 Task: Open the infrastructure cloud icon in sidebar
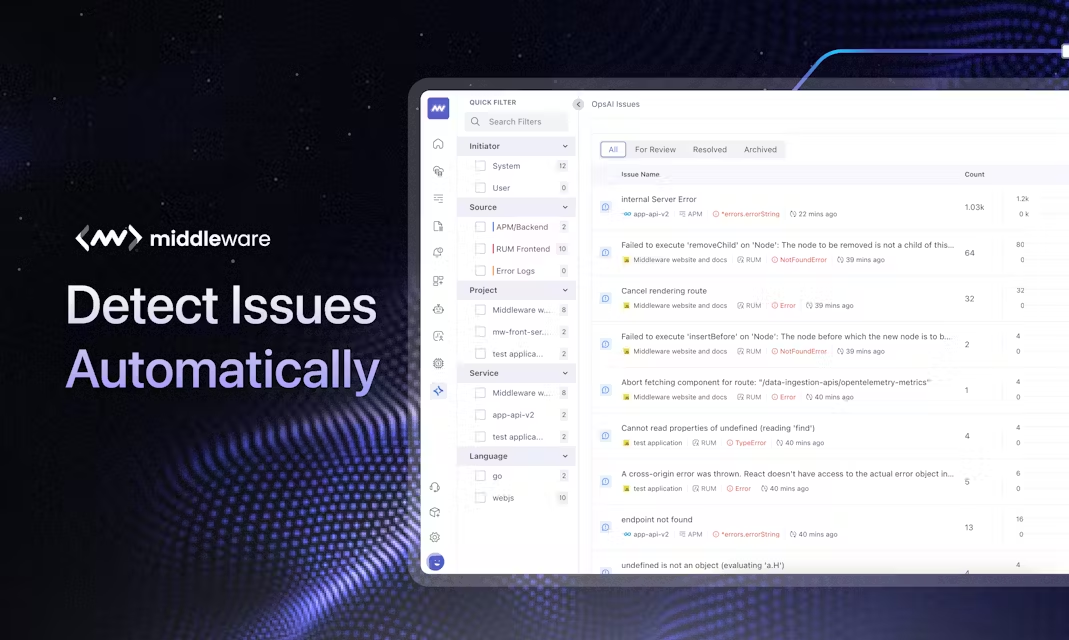[x=438, y=171]
